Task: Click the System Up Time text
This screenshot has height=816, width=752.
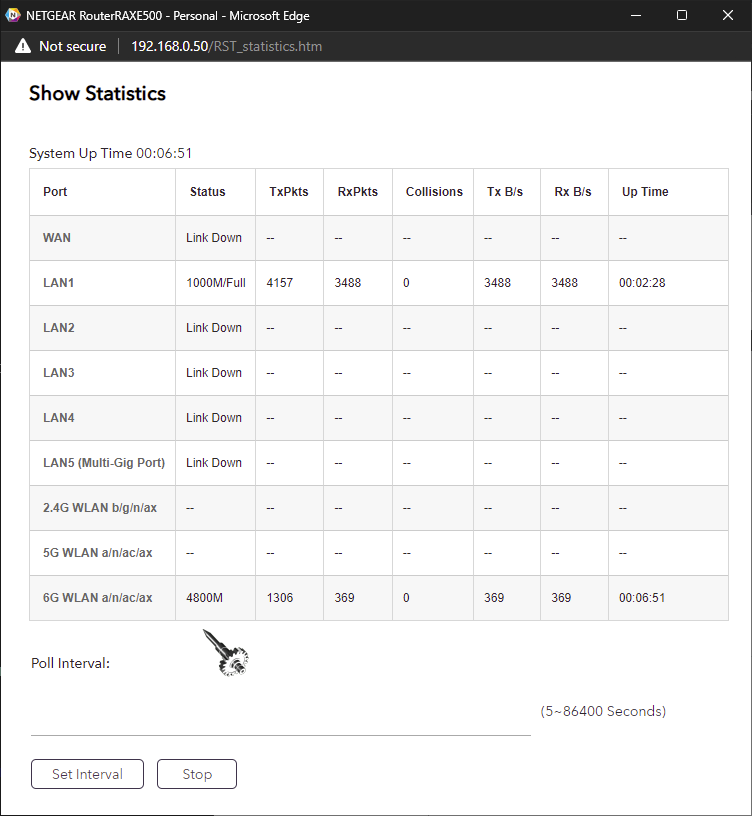Action: click(x=110, y=153)
